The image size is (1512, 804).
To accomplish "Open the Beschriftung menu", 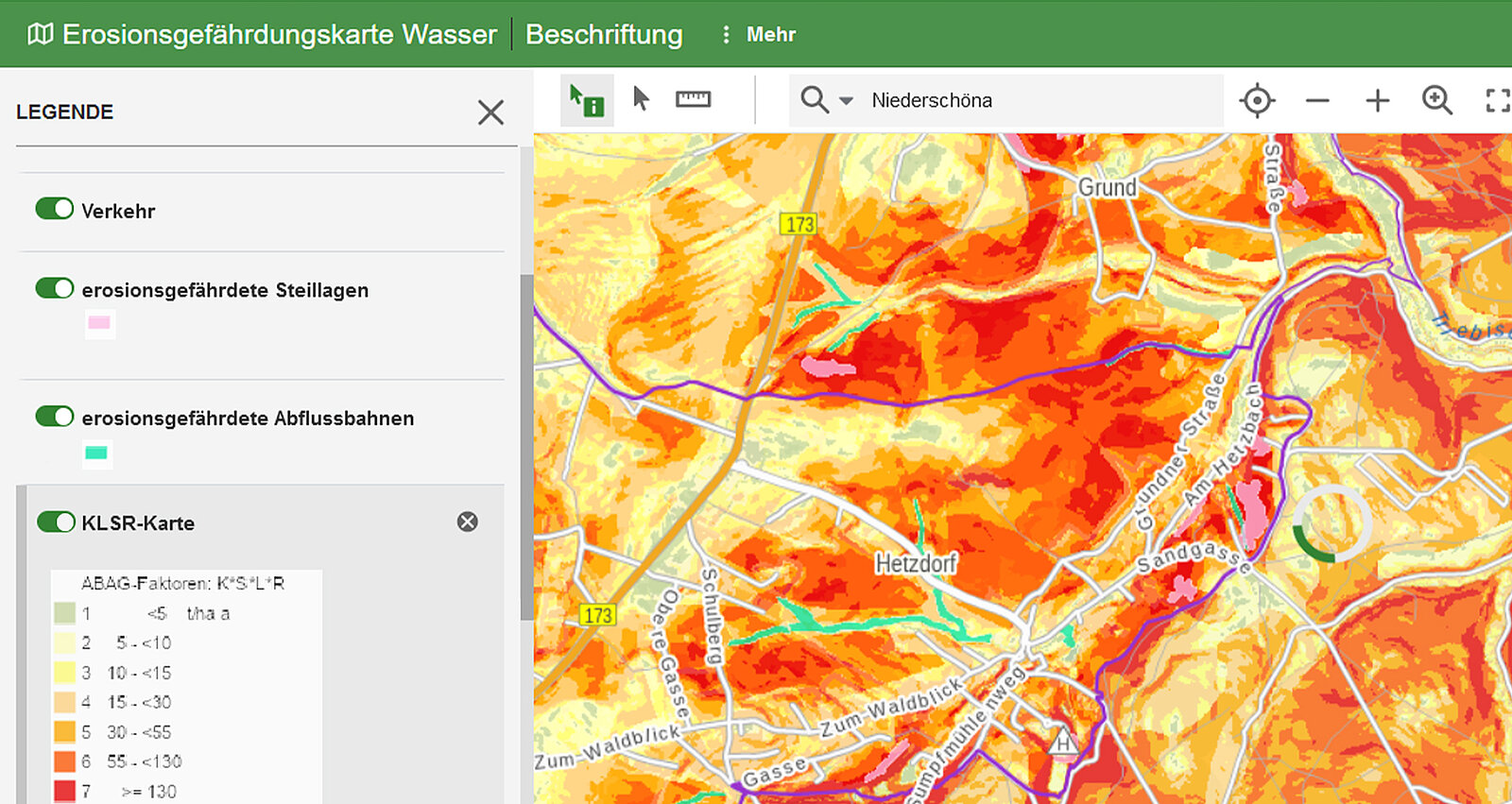I will click(604, 35).
